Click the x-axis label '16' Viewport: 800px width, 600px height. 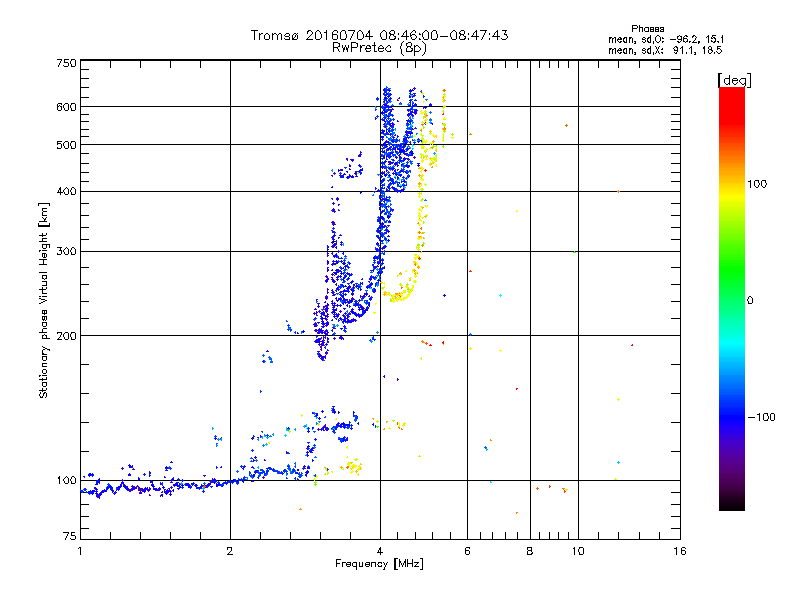point(680,551)
